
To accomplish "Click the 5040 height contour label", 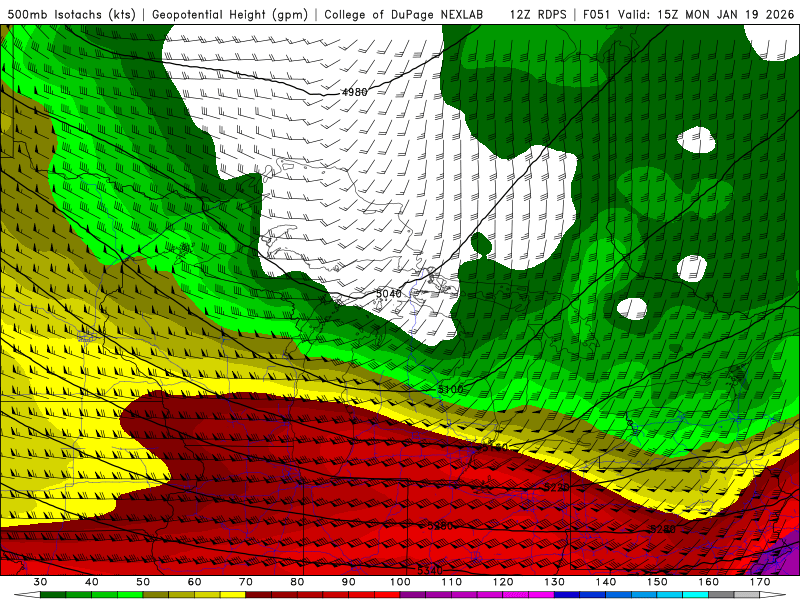I will tap(389, 293).
